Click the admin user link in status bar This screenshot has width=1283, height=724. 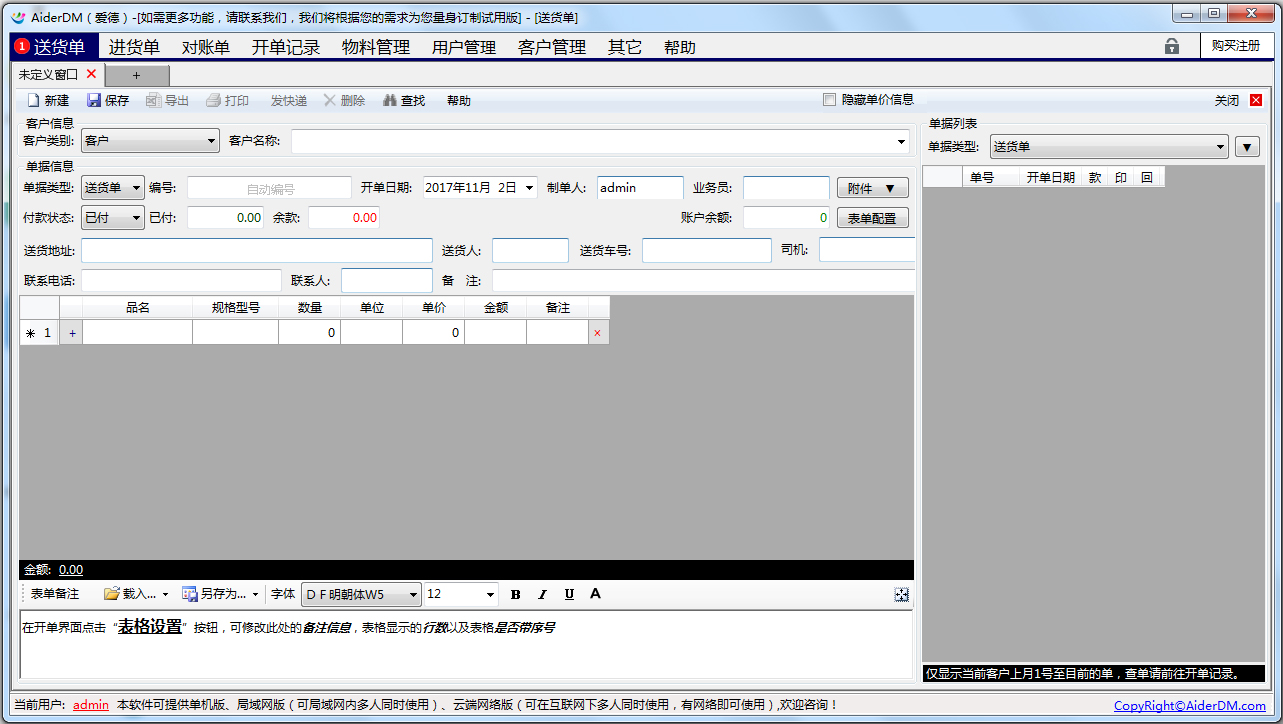coord(91,705)
